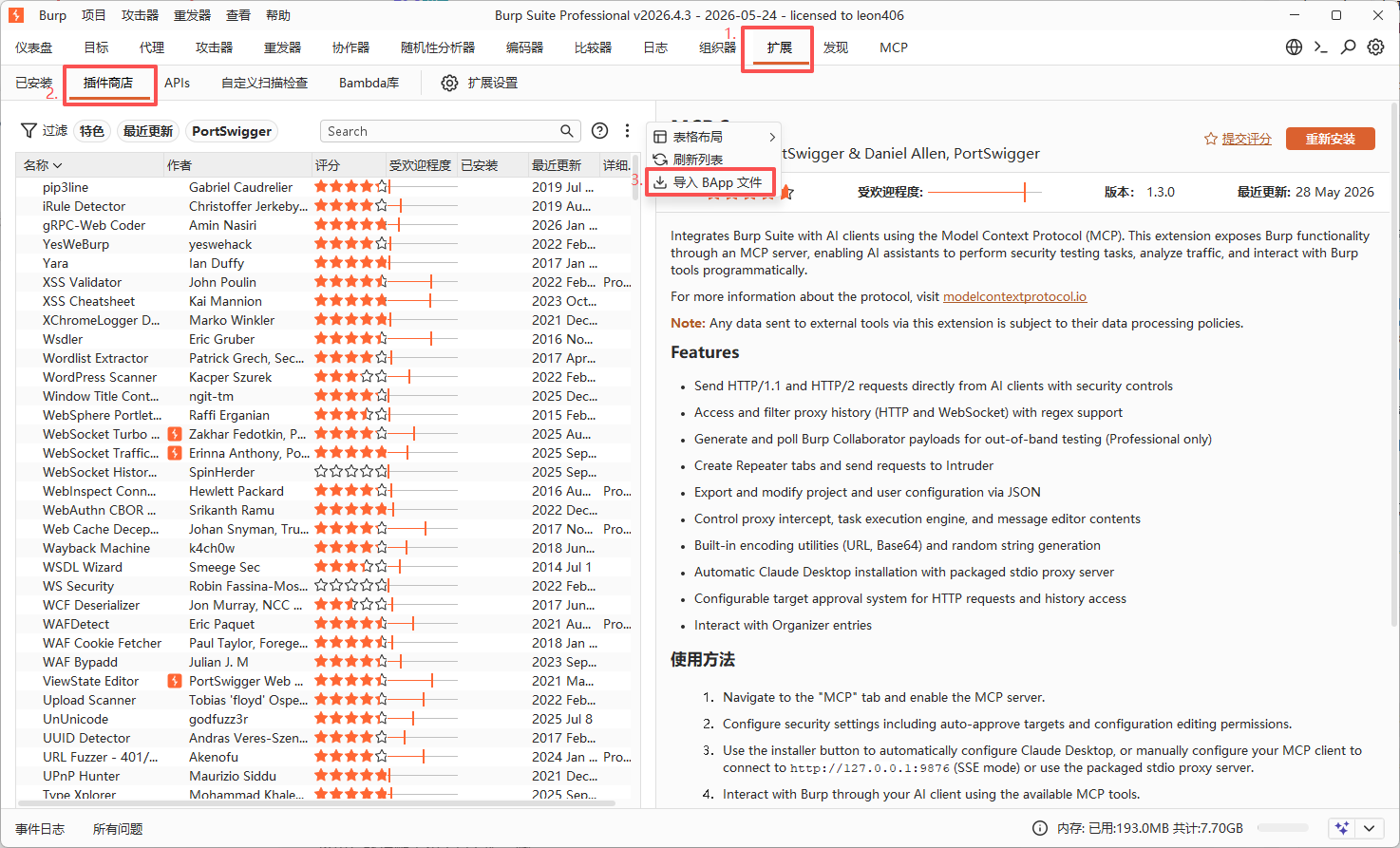This screenshot has height=848, width=1400.
Task: Select the gRPC-Web Coder row
Action: (x=323, y=225)
